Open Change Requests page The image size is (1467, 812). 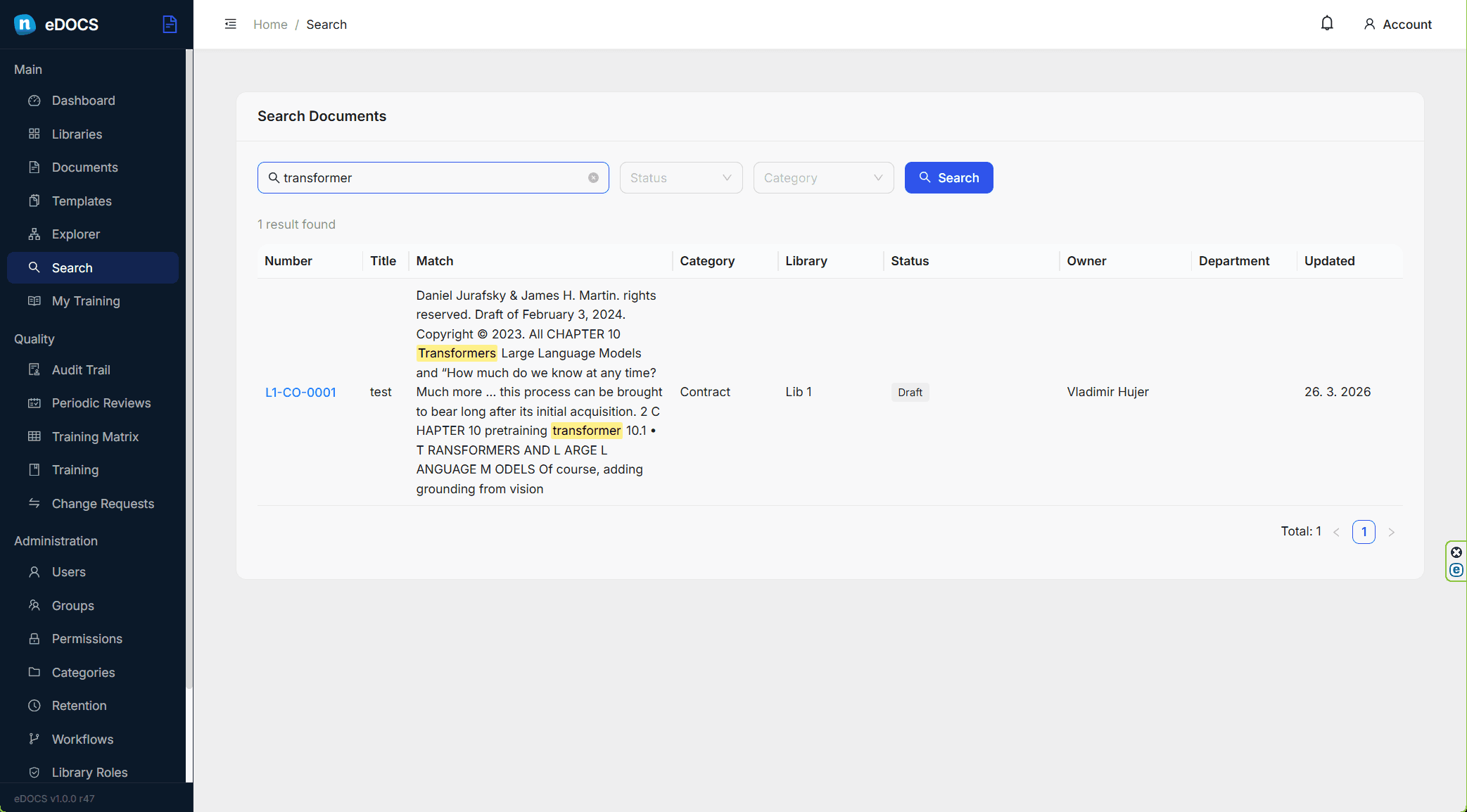[x=93, y=503]
